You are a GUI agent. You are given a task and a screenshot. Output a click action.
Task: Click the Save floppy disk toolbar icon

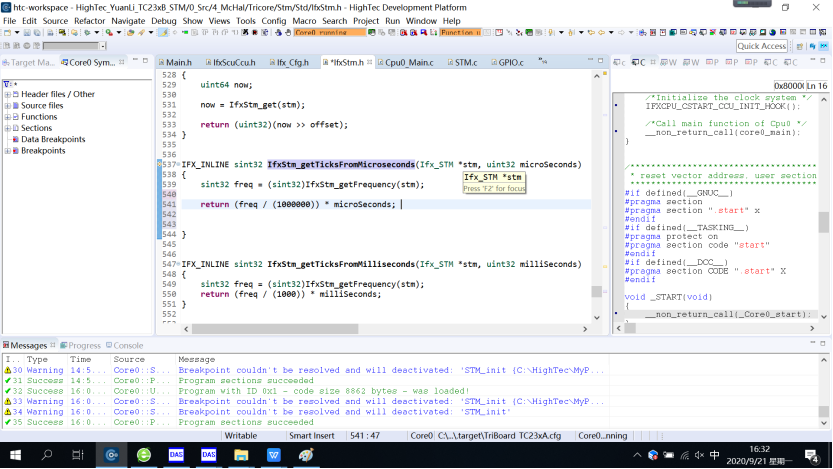pos(27,32)
